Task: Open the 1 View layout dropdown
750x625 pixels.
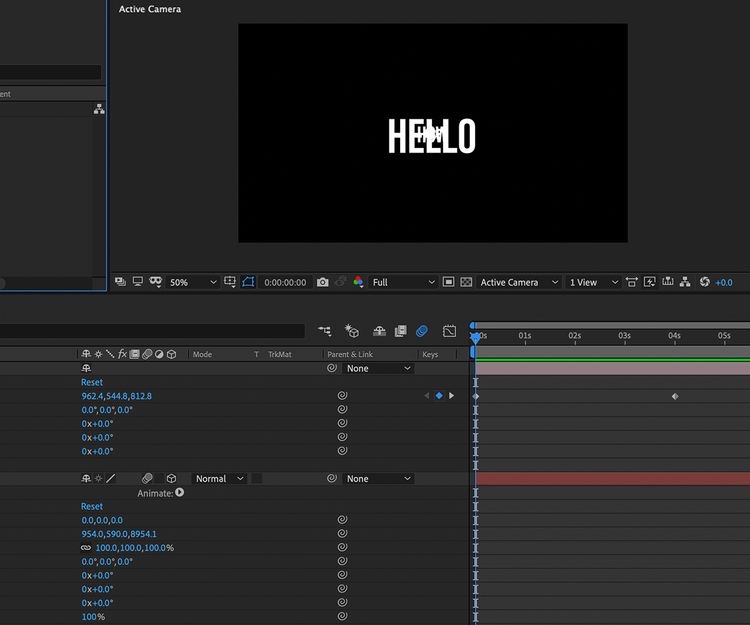Action: [x=592, y=283]
